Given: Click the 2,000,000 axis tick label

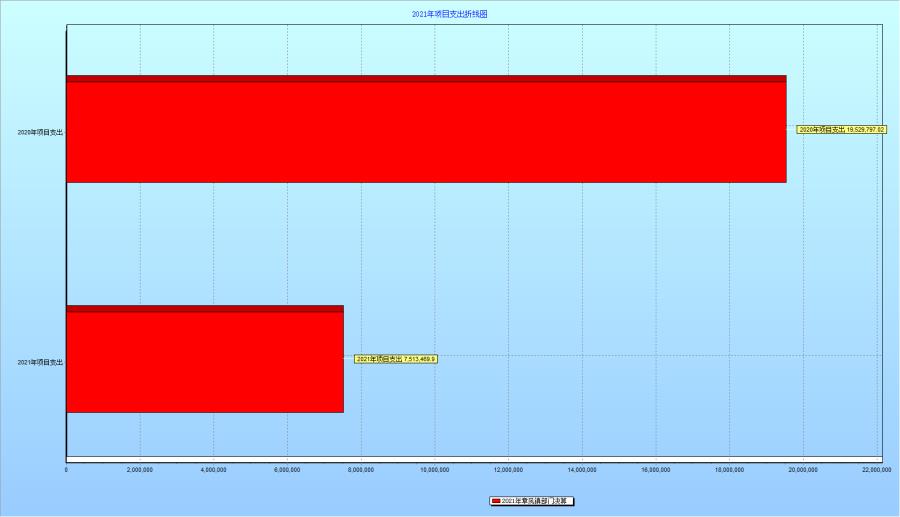Looking at the screenshot, I should pyautogui.click(x=140, y=468).
